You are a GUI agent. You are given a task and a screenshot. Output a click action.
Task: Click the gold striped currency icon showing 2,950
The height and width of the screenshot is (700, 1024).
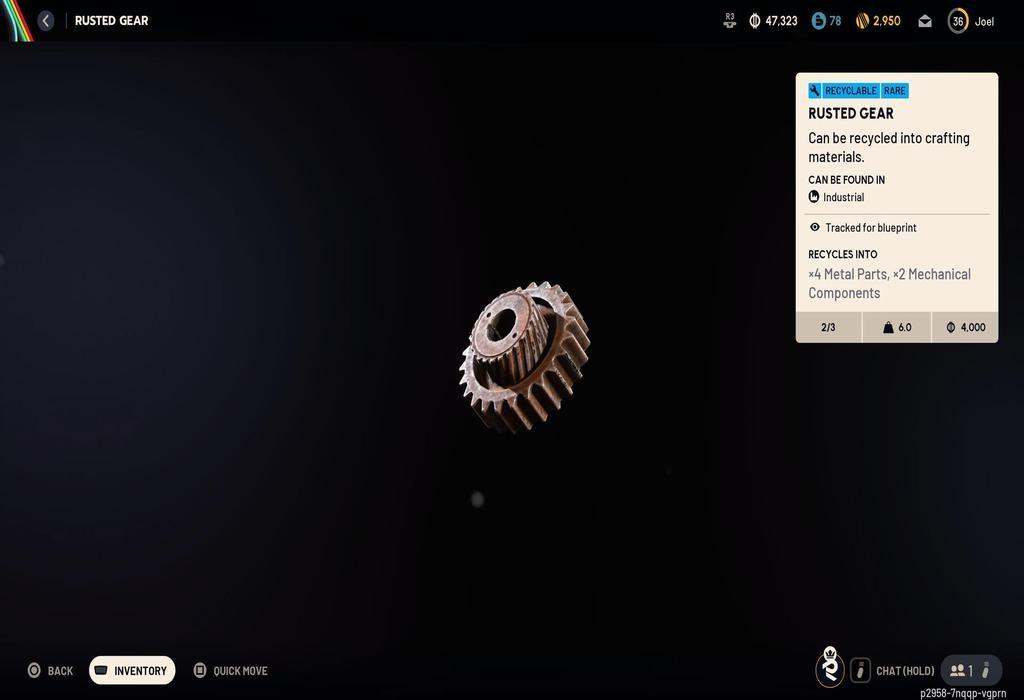pyautogui.click(x=862, y=21)
